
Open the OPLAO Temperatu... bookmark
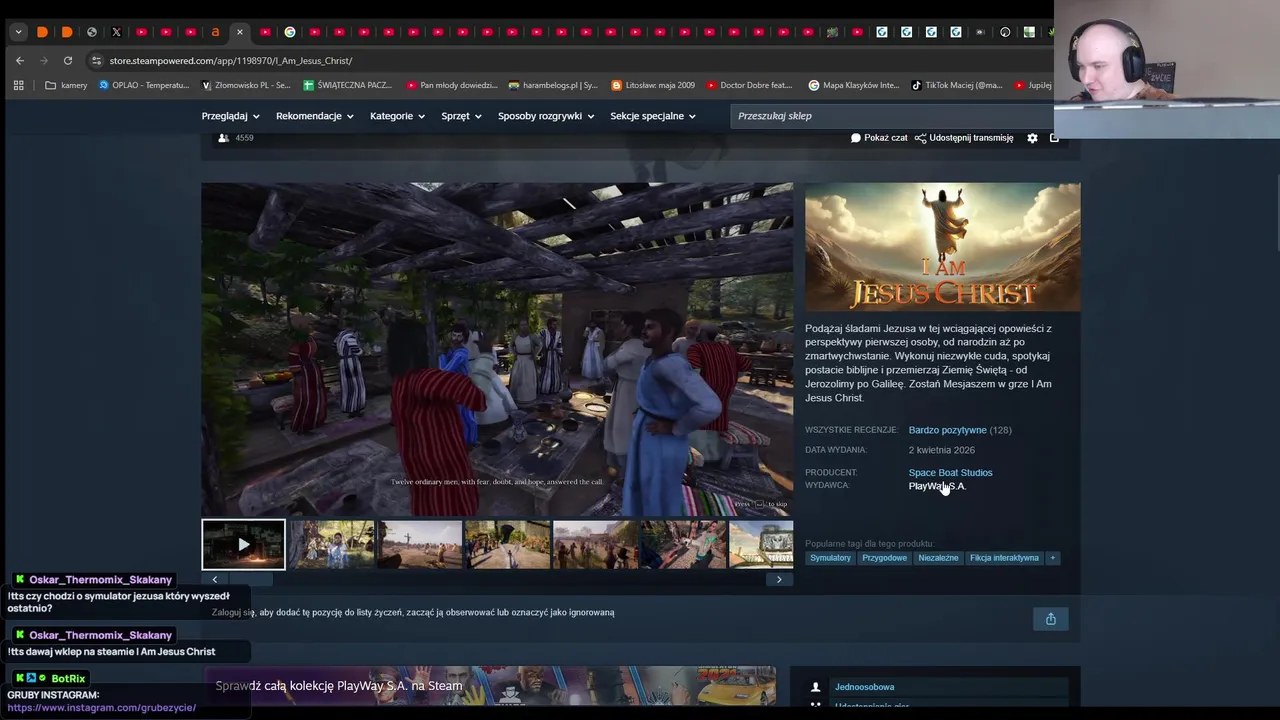144,85
